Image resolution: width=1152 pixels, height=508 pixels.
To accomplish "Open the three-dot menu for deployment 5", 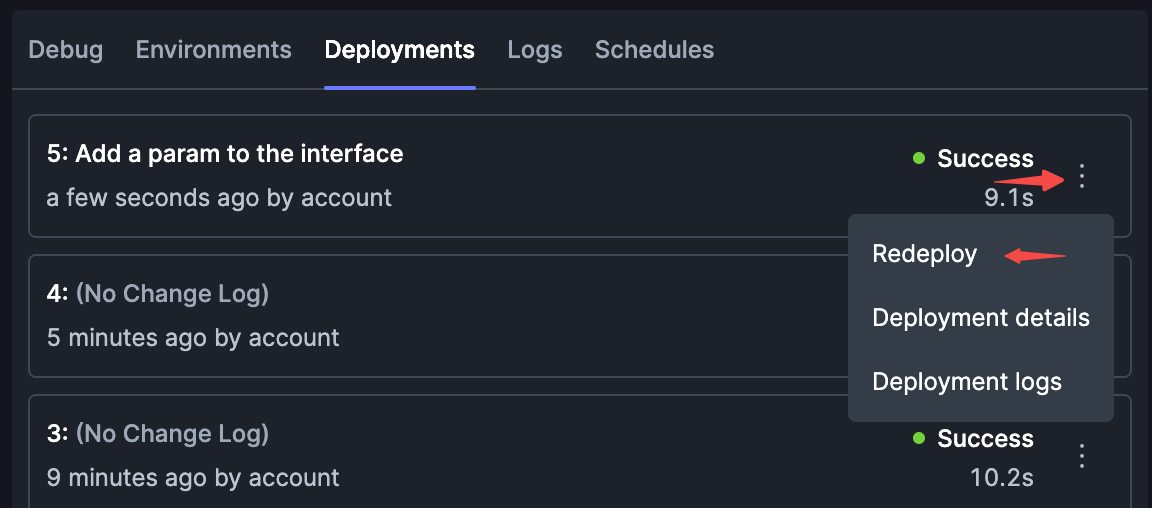I will [x=1081, y=176].
